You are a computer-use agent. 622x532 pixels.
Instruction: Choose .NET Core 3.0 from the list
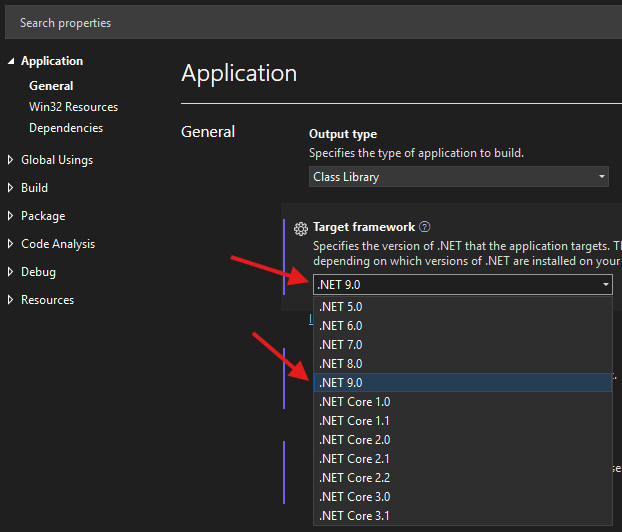point(463,497)
